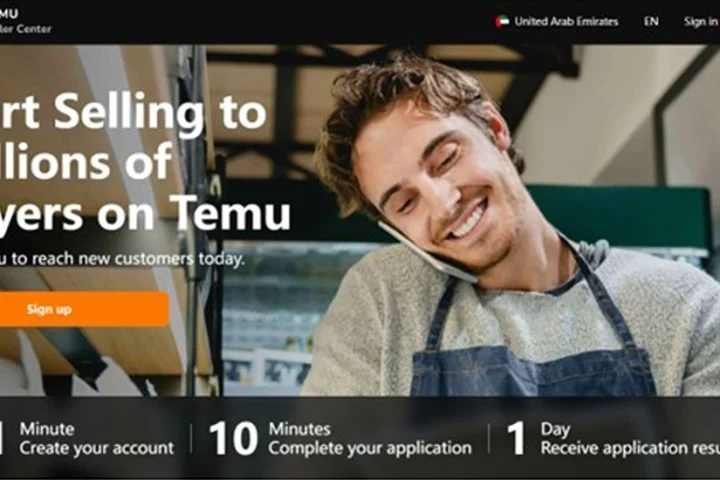Open the Sign in link
Viewport: 720px width, 480px height.
tap(701, 22)
